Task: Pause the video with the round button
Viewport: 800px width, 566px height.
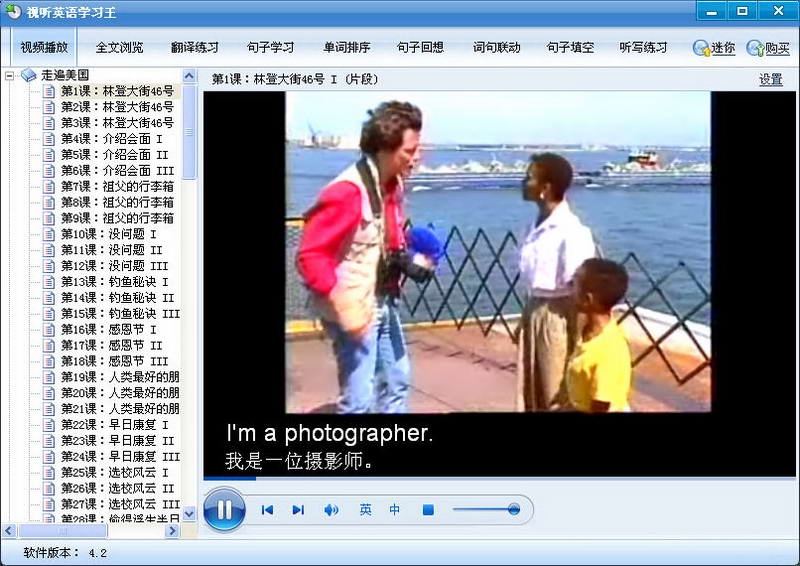Action: 224,509
